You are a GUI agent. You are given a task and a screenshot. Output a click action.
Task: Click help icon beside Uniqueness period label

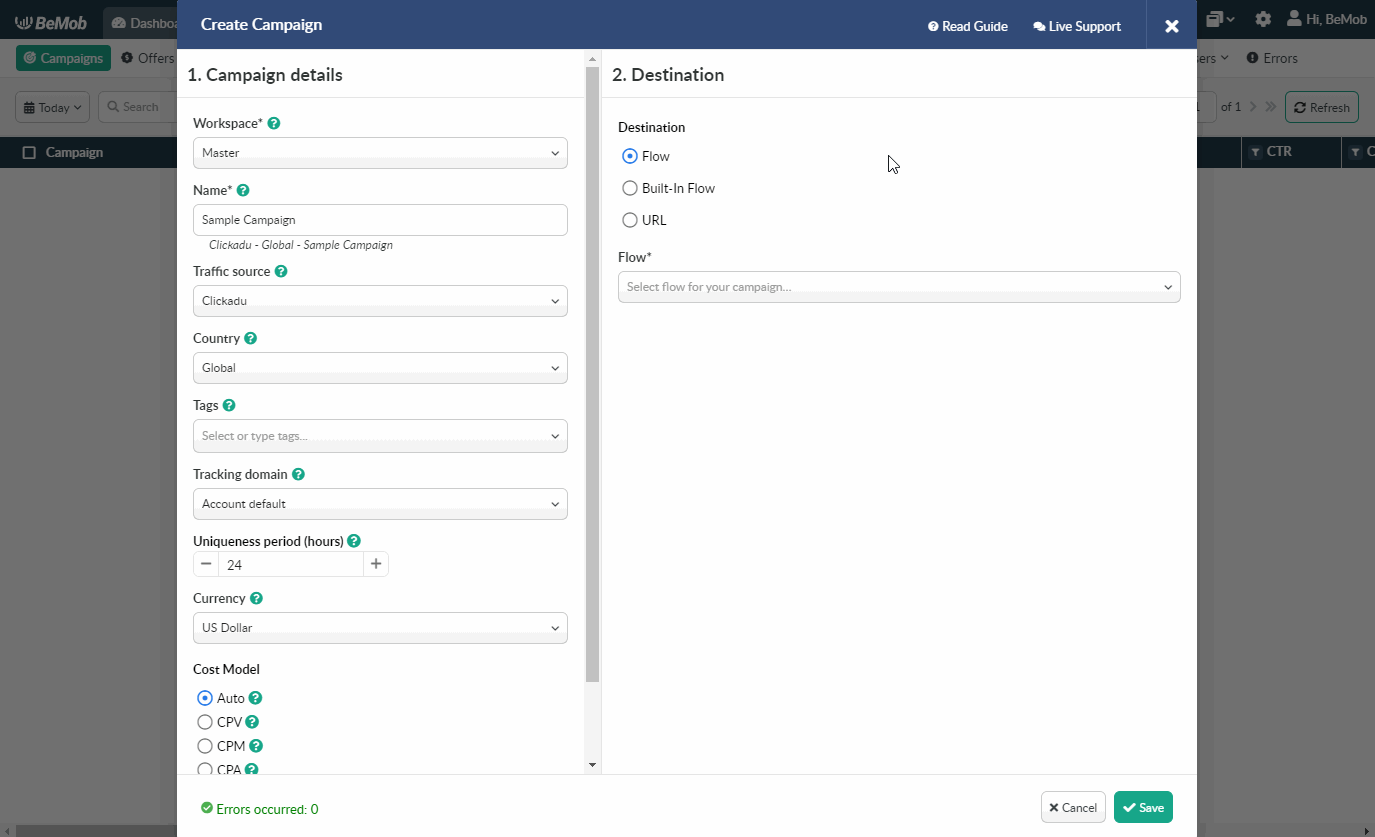click(x=354, y=541)
